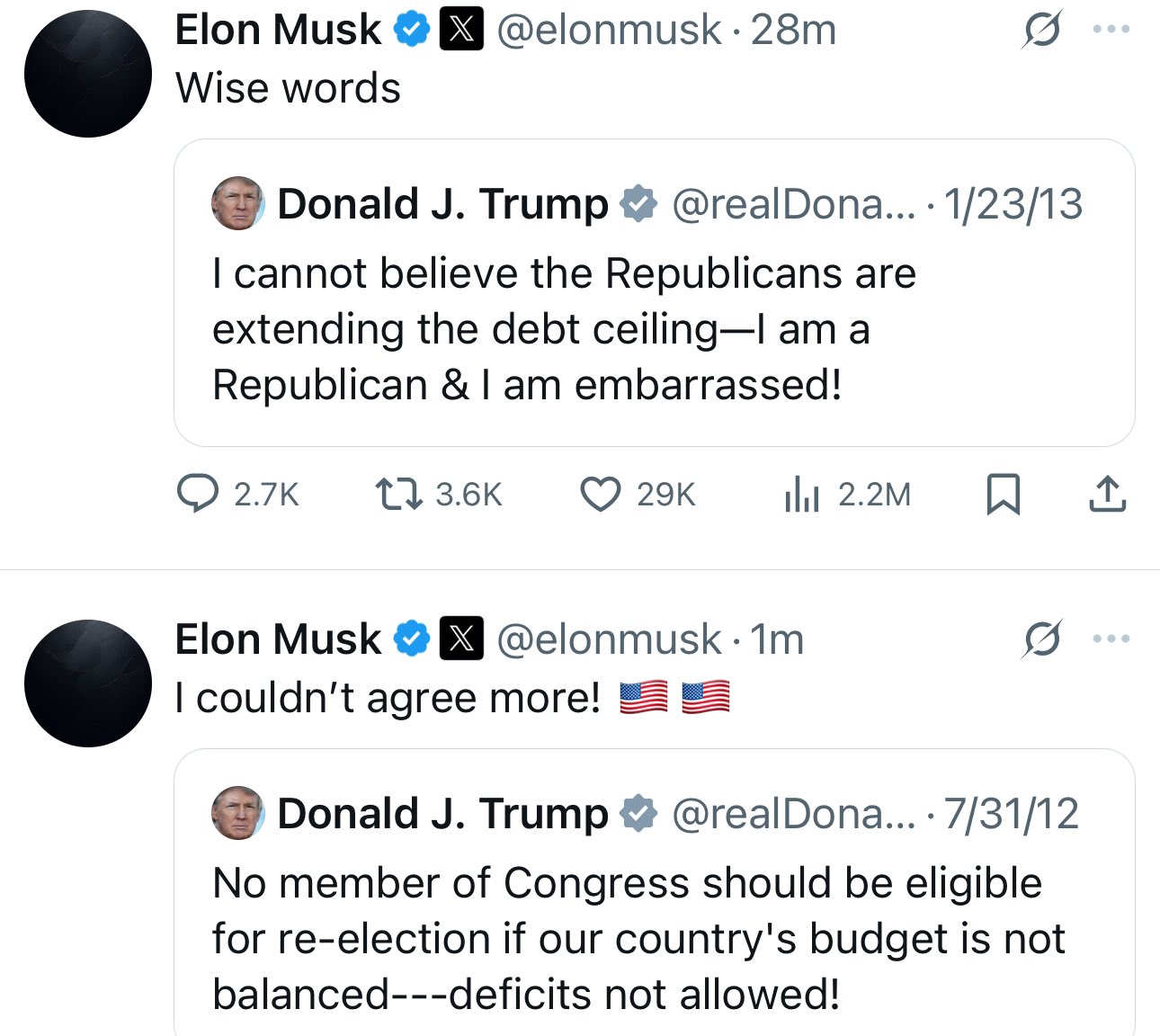This screenshot has width=1160, height=1036.
Task: Open Donald J. Trump avatar in first quote
Action: (x=237, y=203)
